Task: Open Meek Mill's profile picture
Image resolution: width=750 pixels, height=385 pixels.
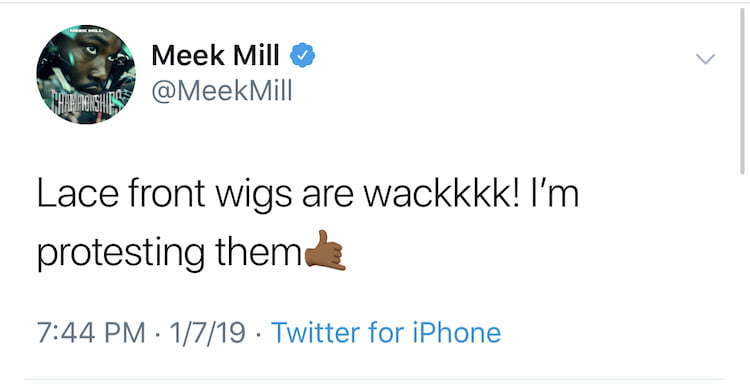Action: [x=86, y=74]
